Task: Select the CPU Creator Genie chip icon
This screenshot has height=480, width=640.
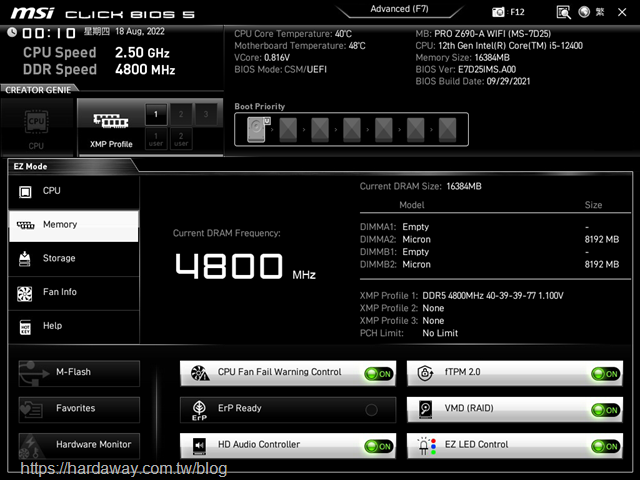Action: click(x=36, y=121)
